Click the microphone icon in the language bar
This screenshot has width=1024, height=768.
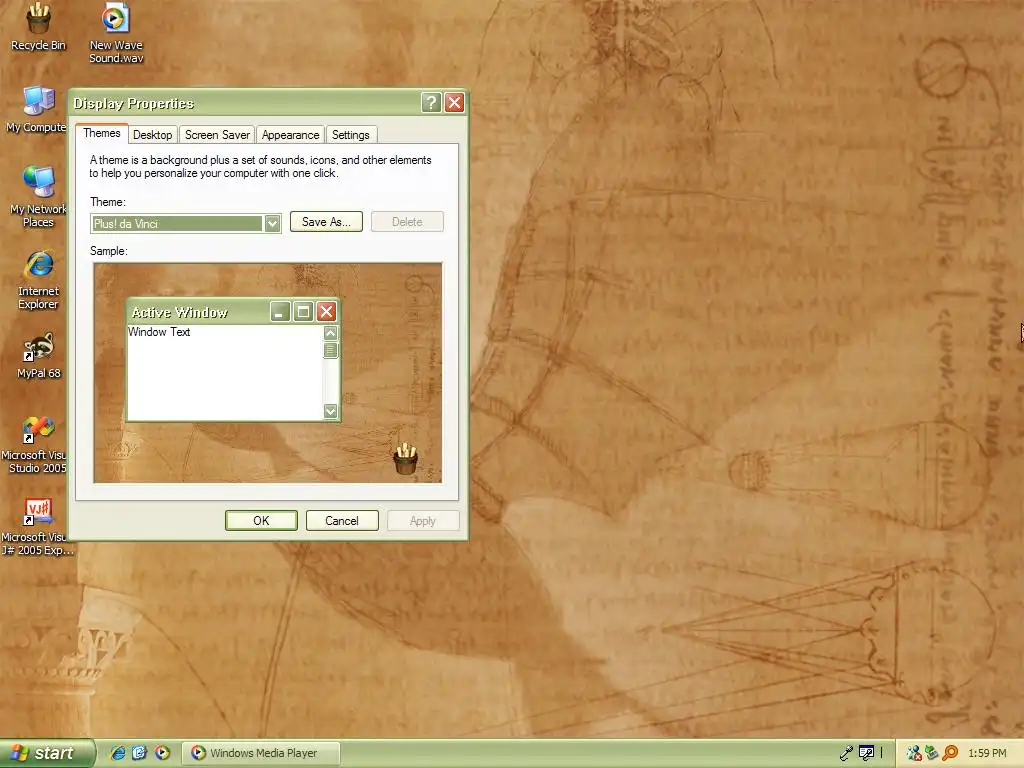pos(846,753)
